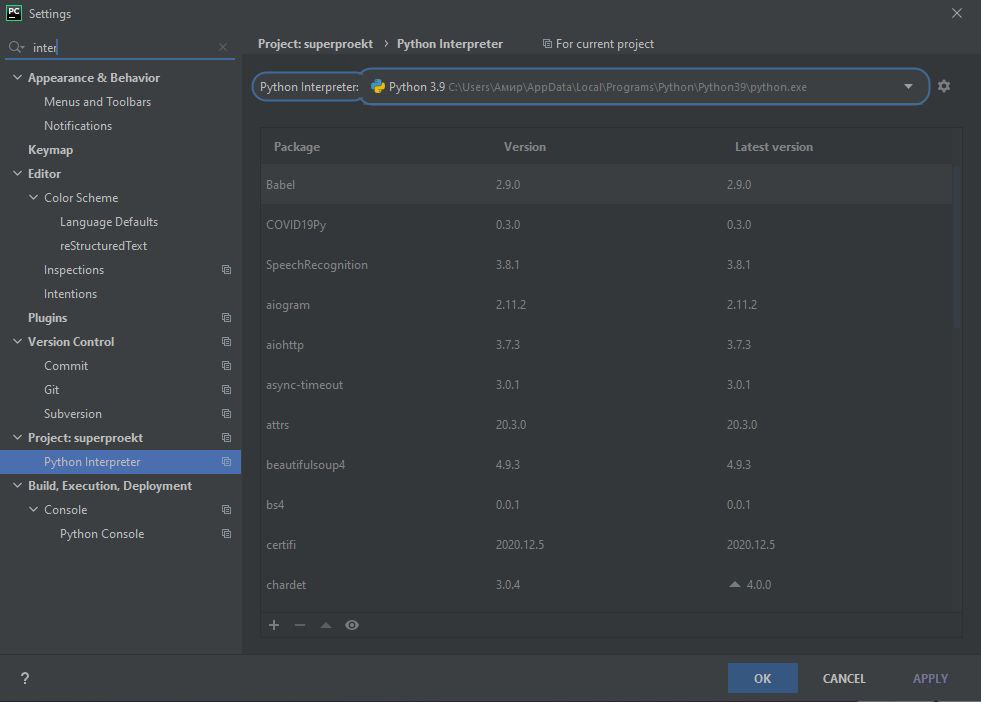
Task: Click the search magnifier history icon
Action: pos(16,47)
